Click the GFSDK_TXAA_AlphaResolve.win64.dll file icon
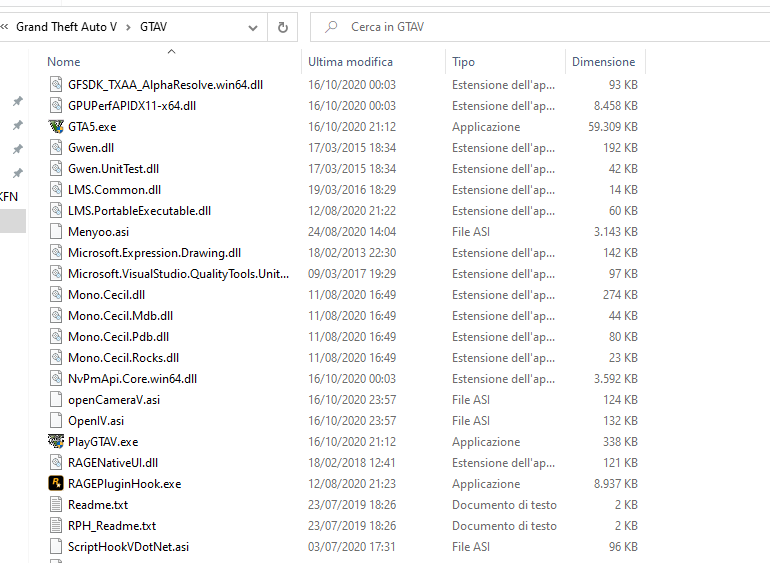The width and height of the screenshot is (770, 563). 56,84
